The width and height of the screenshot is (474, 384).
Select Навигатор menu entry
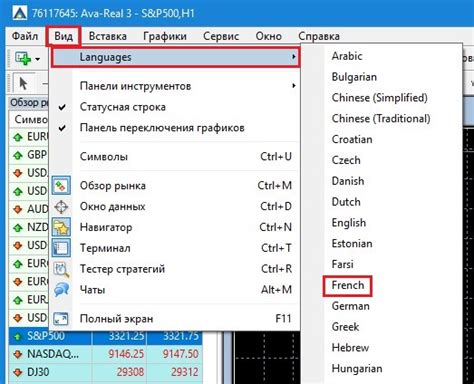point(175,227)
